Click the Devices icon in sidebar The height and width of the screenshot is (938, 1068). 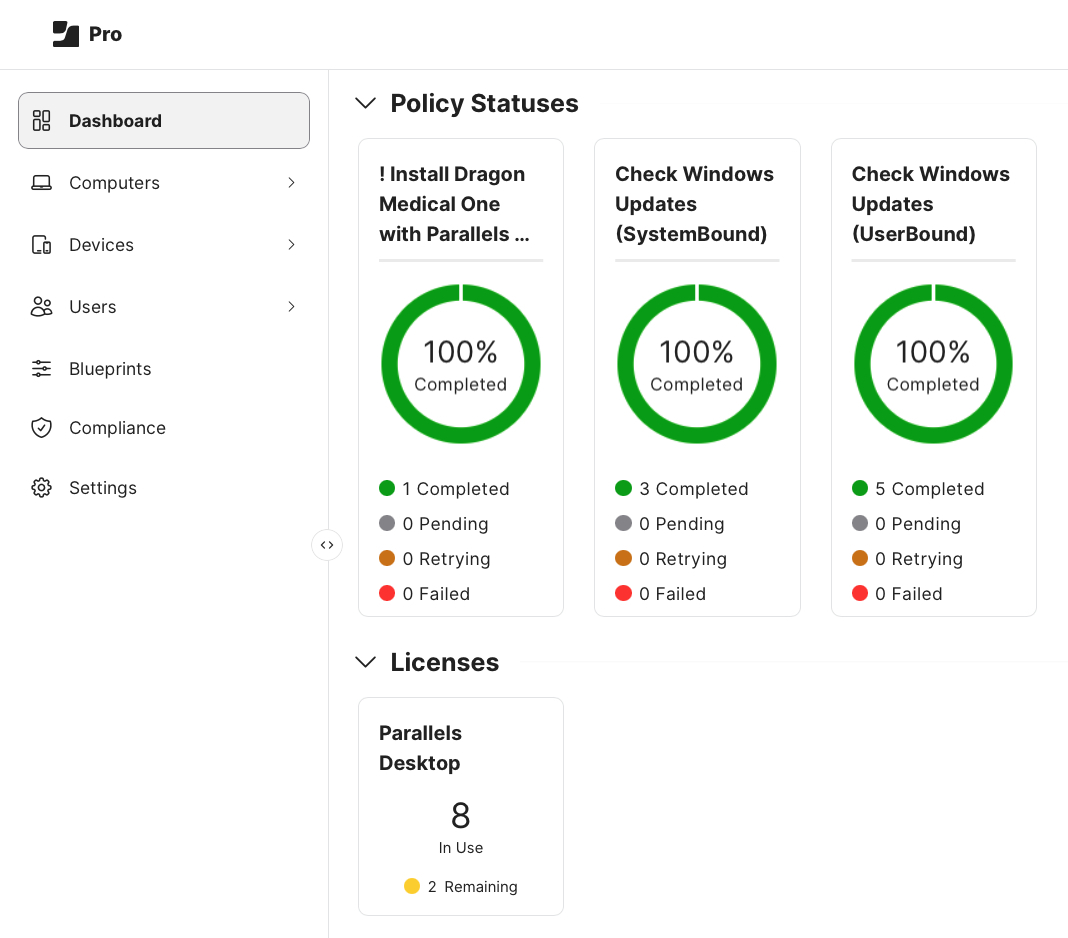click(x=41, y=245)
